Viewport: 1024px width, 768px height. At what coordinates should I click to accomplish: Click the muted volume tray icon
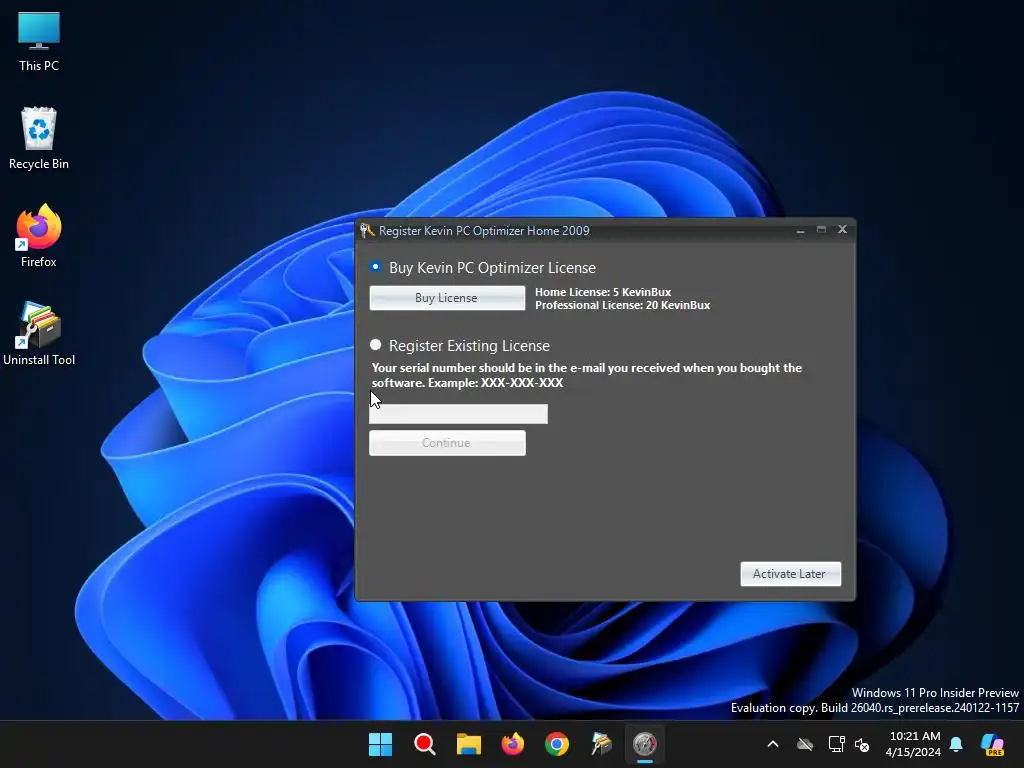862,744
